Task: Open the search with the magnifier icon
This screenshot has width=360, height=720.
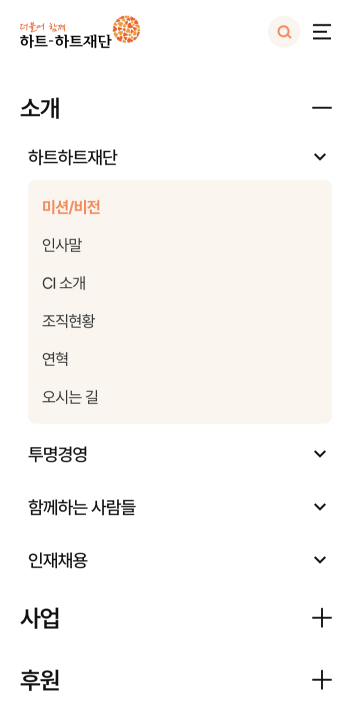Action: pyautogui.click(x=284, y=32)
